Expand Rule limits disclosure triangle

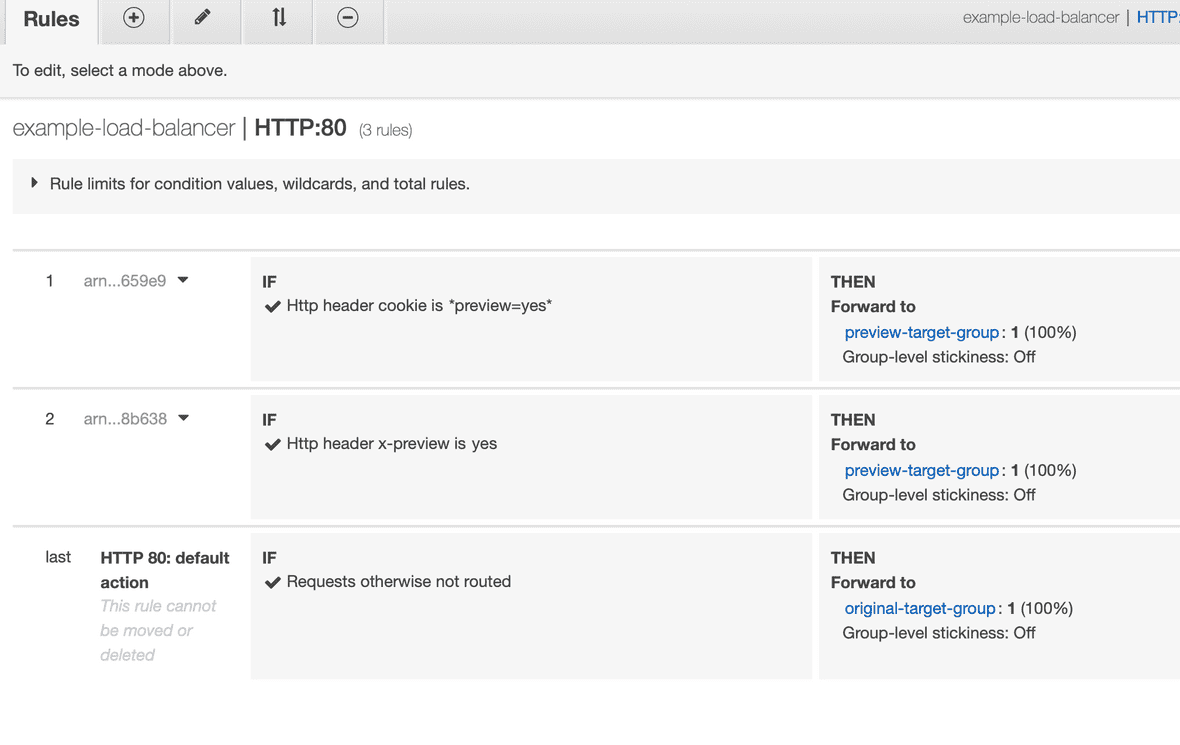click(33, 182)
